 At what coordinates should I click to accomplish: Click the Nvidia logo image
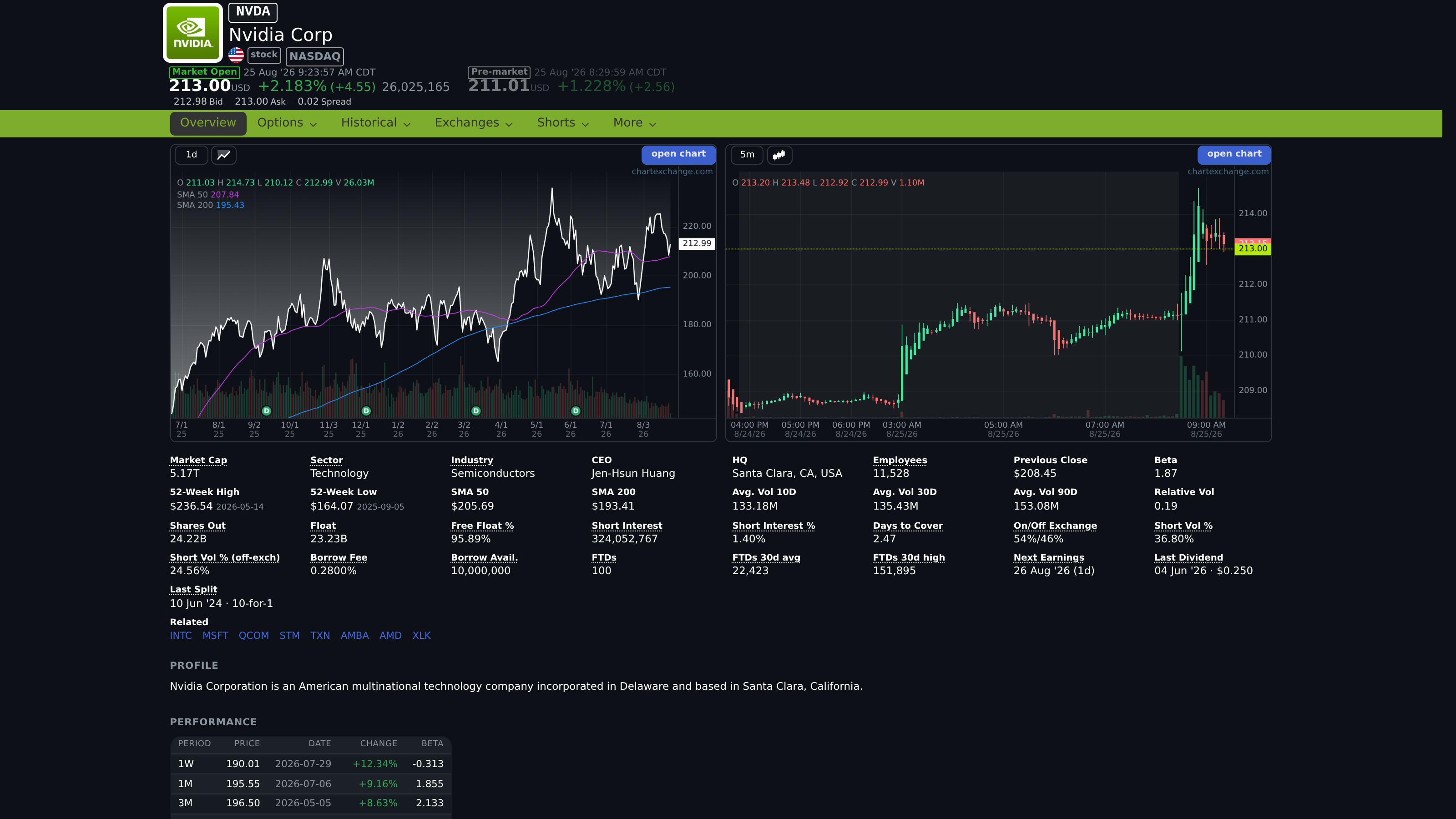click(x=193, y=33)
